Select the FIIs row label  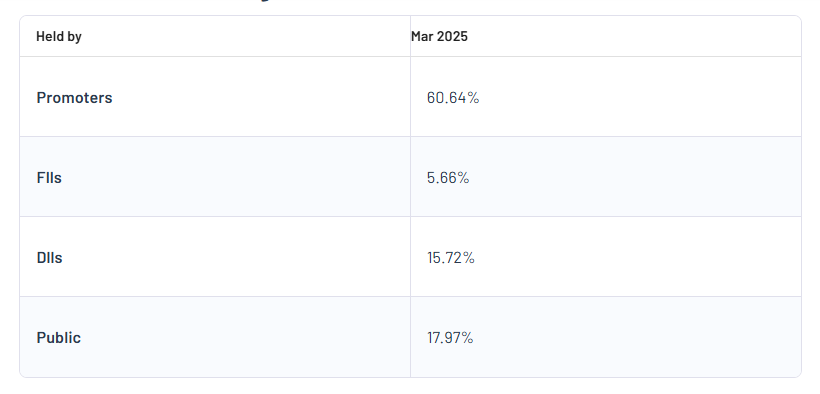click(49, 178)
